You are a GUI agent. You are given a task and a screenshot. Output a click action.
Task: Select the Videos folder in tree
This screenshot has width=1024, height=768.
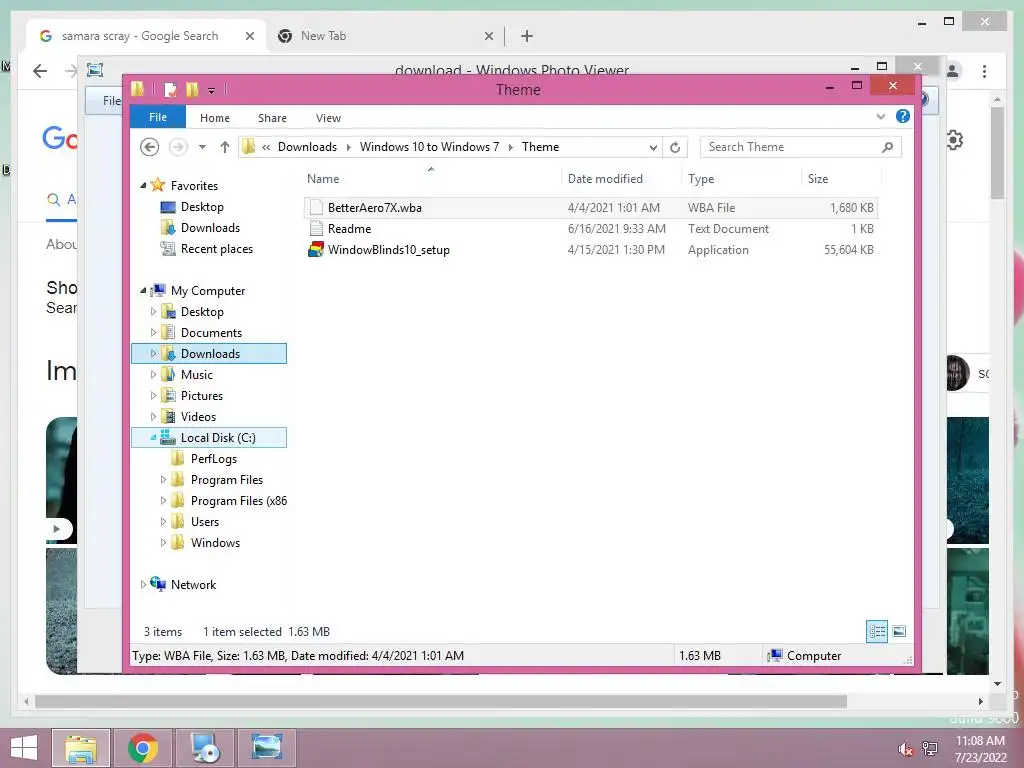198,417
